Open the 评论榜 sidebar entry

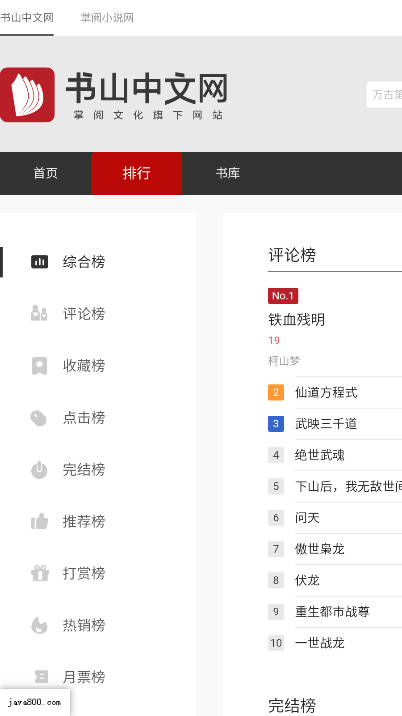coord(84,314)
